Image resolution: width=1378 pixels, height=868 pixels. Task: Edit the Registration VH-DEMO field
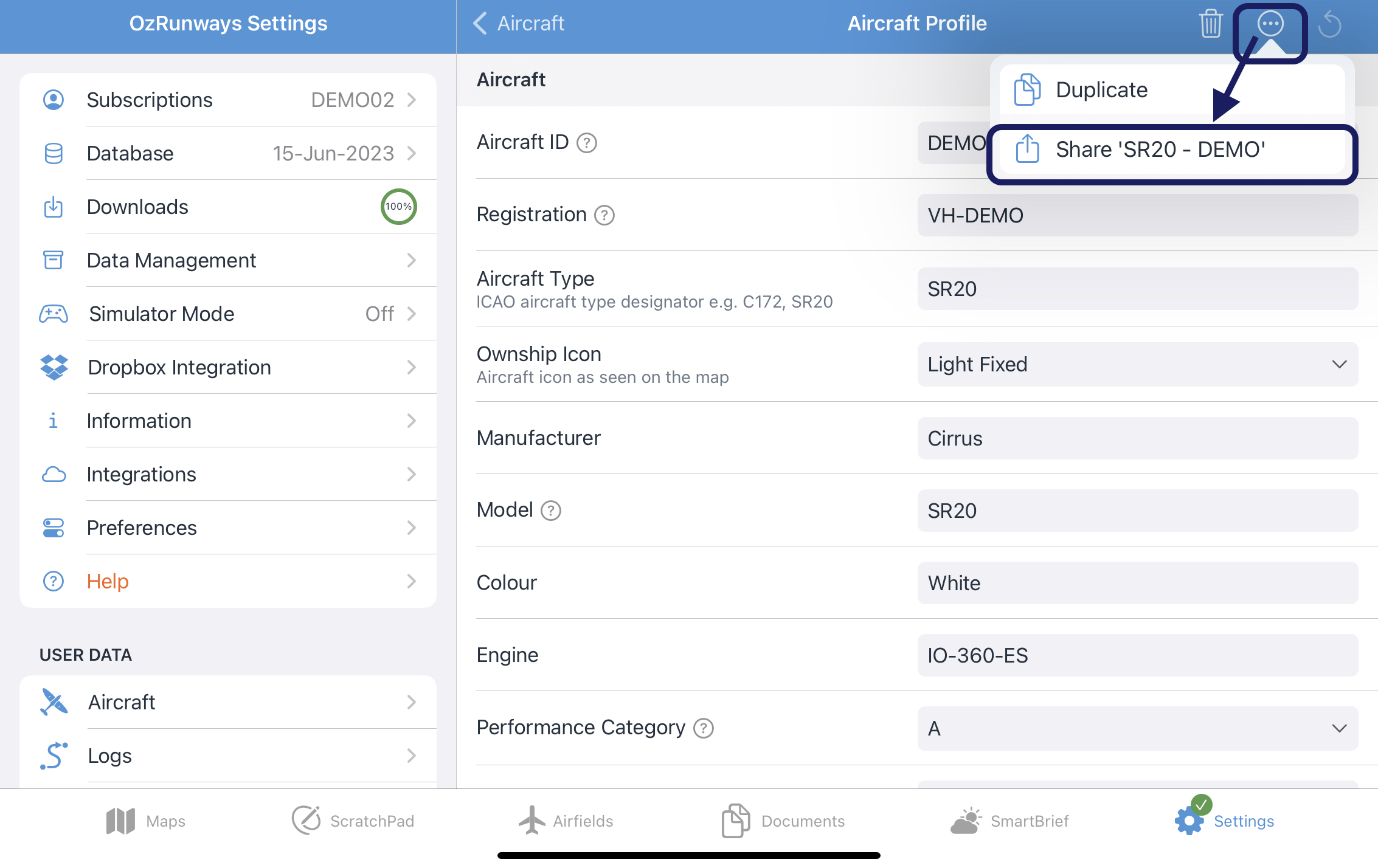1137,215
